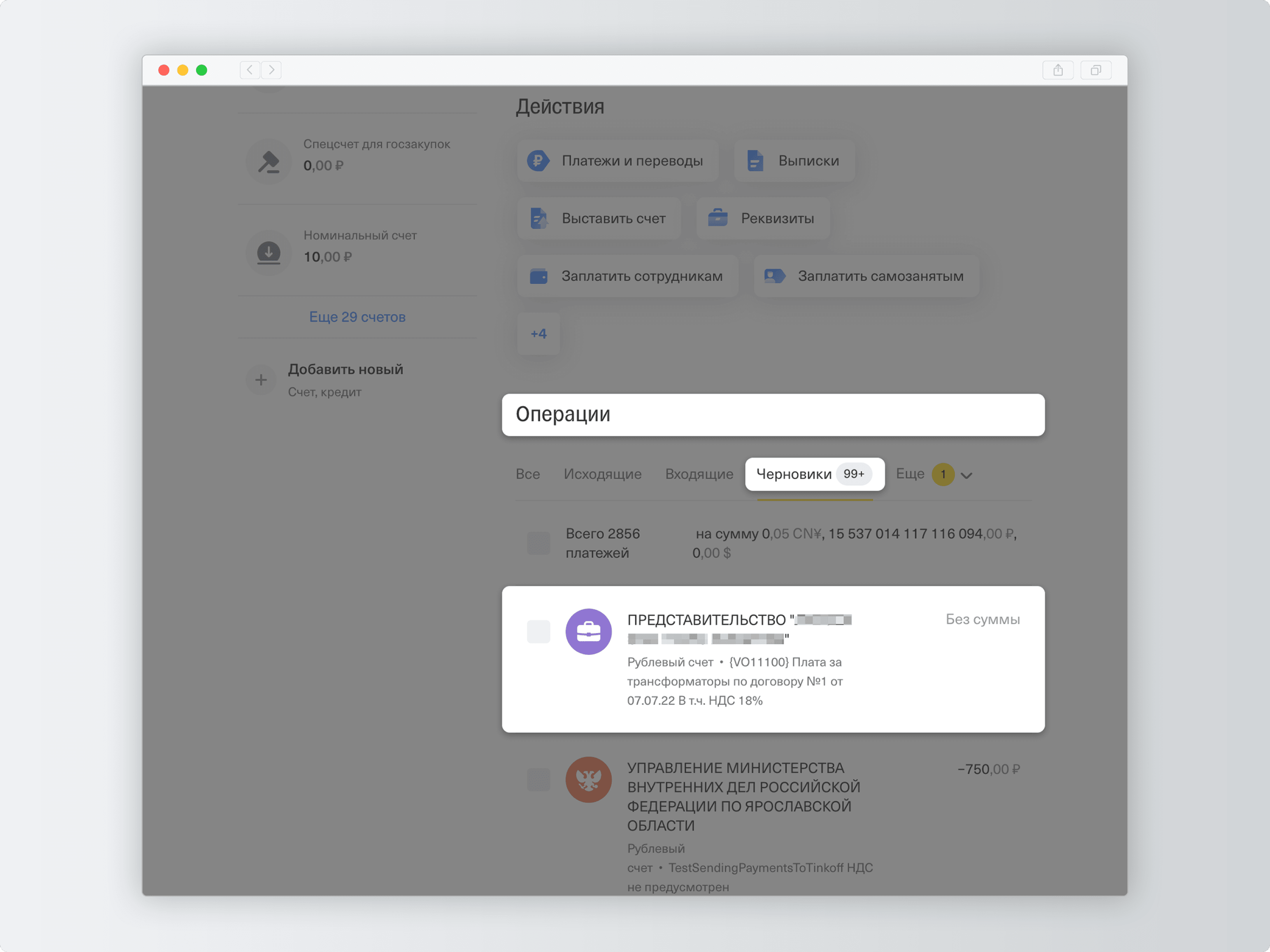The width and height of the screenshot is (1270, 952).
Task: Go back with browser back arrow
Action: [250, 70]
